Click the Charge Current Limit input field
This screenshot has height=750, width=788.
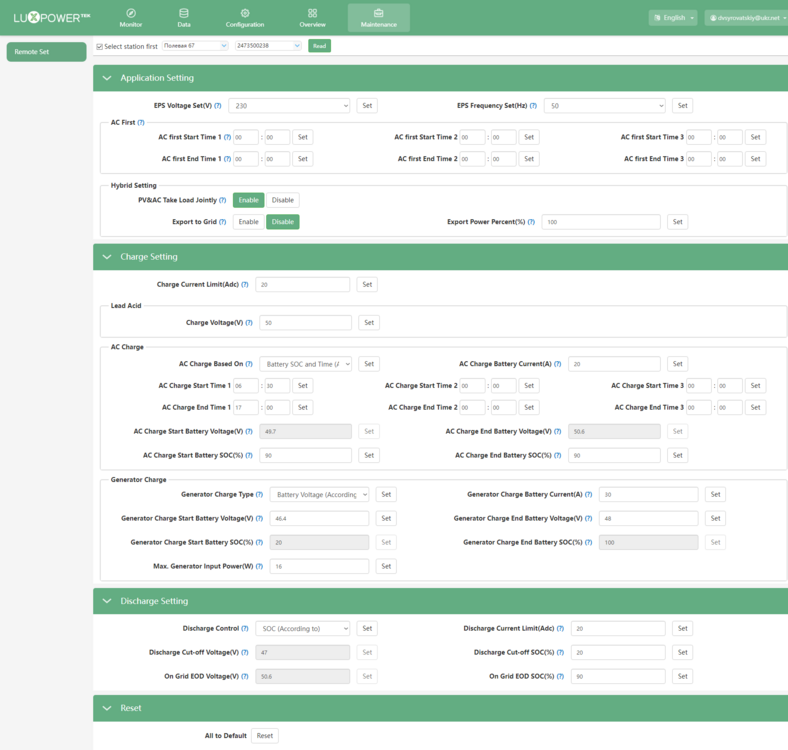(x=303, y=285)
